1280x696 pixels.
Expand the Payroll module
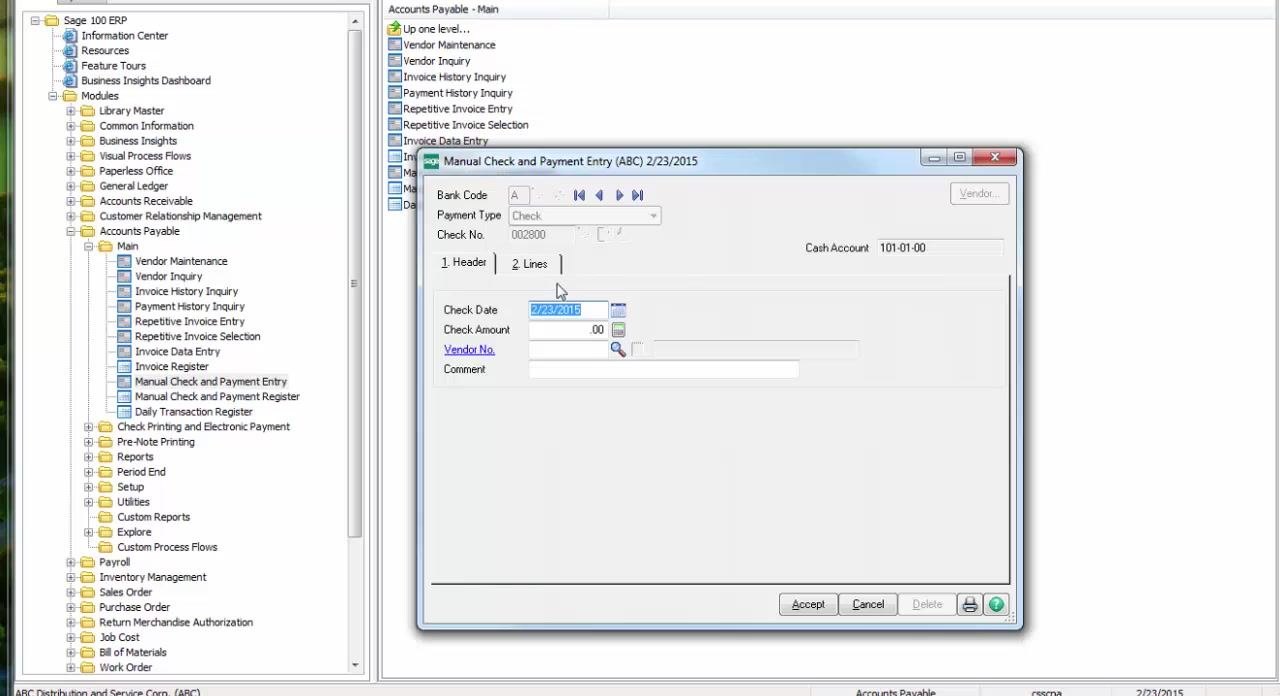click(71, 562)
